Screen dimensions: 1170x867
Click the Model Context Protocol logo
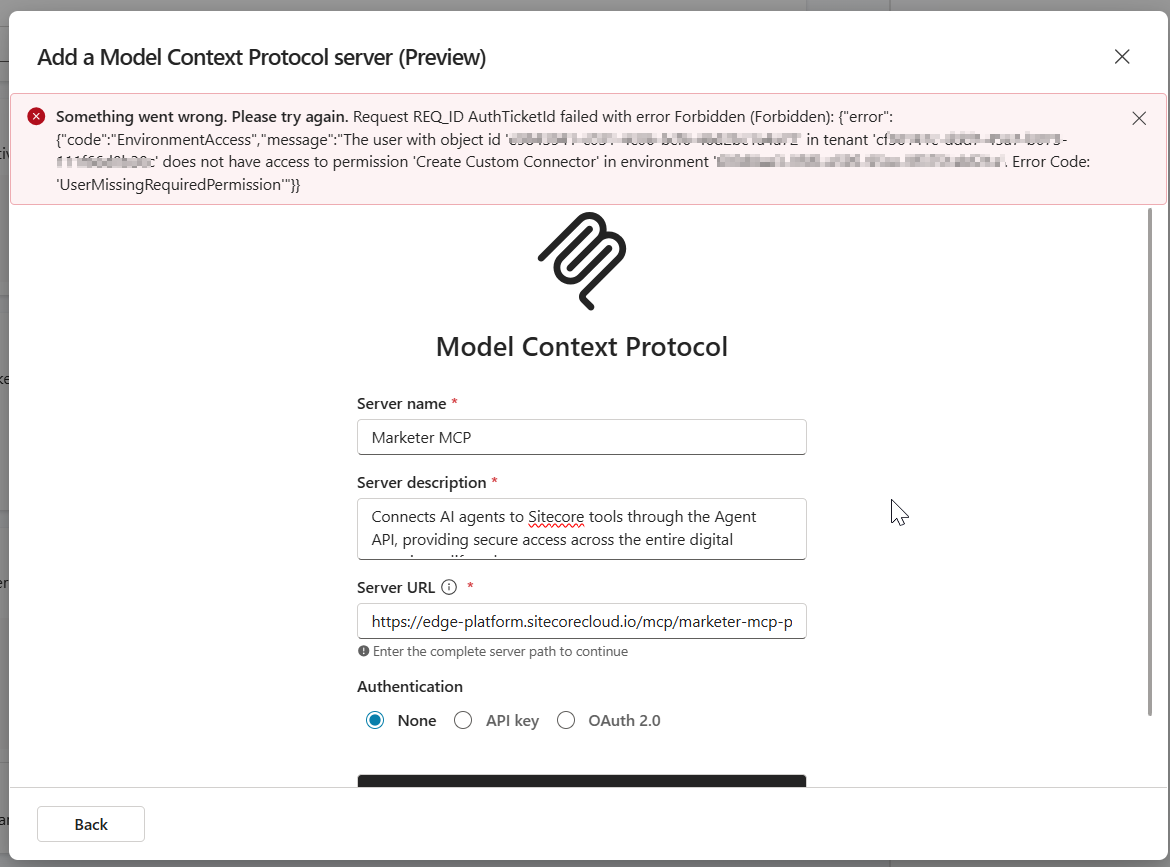pyautogui.click(x=582, y=260)
